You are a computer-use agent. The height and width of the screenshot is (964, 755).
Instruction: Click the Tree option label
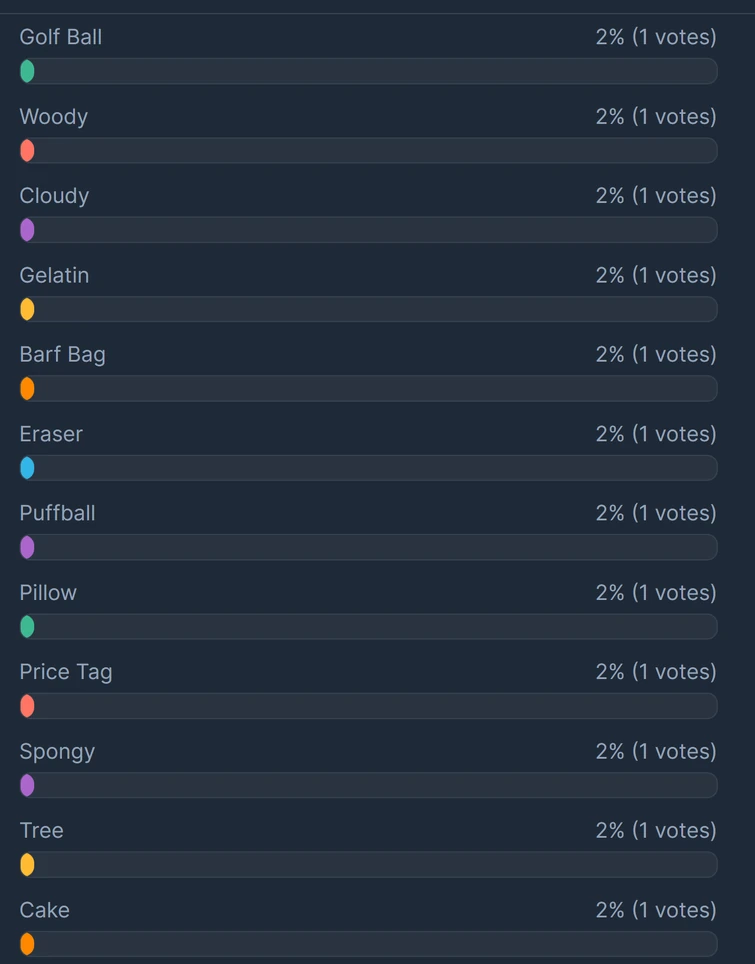coord(41,831)
